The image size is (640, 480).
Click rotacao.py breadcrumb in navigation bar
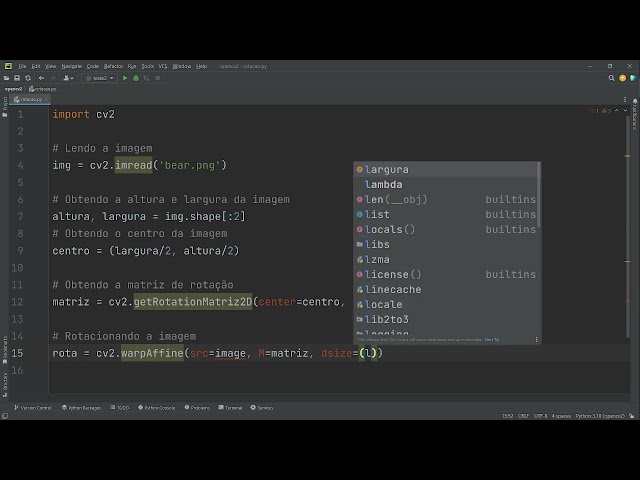[42, 89]
